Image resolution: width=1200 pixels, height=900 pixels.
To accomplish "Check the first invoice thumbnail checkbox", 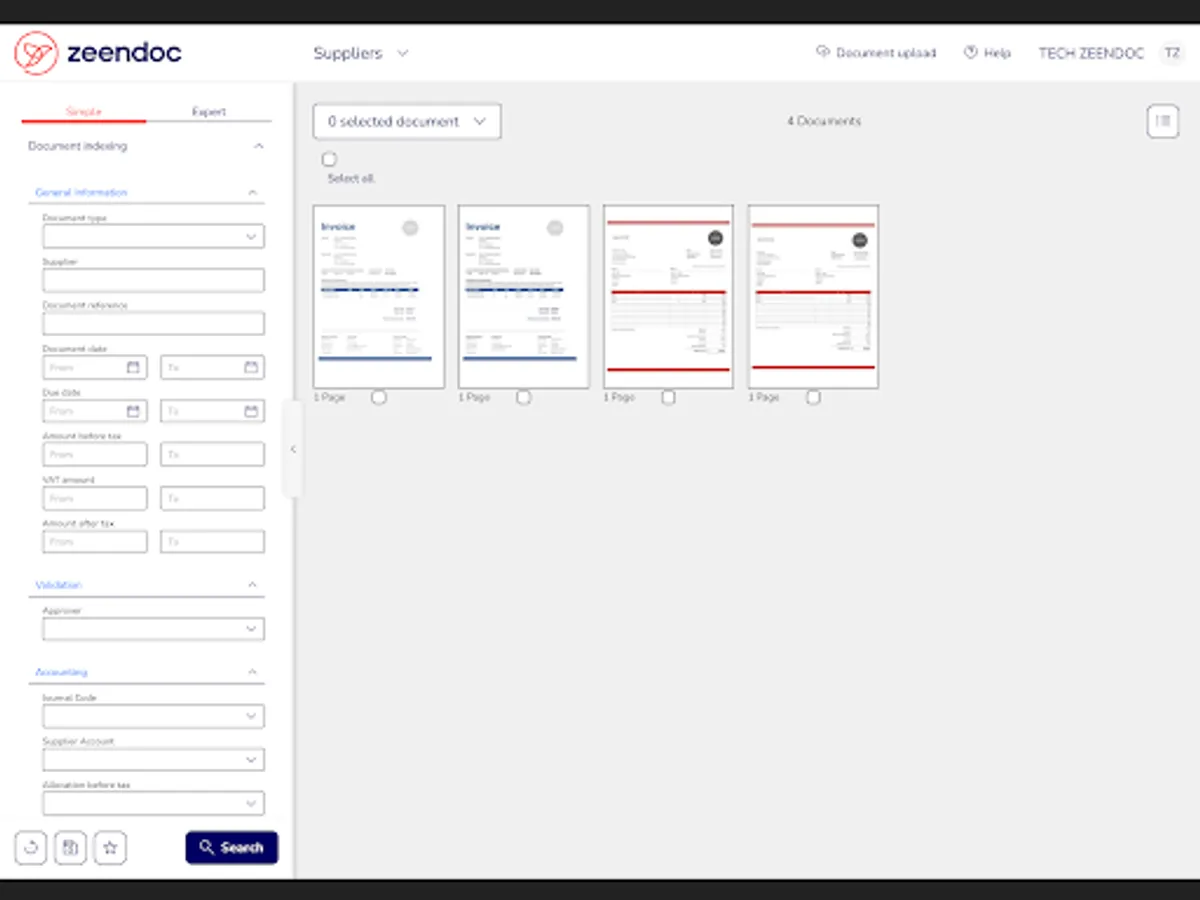I will [x=379, y=397].
